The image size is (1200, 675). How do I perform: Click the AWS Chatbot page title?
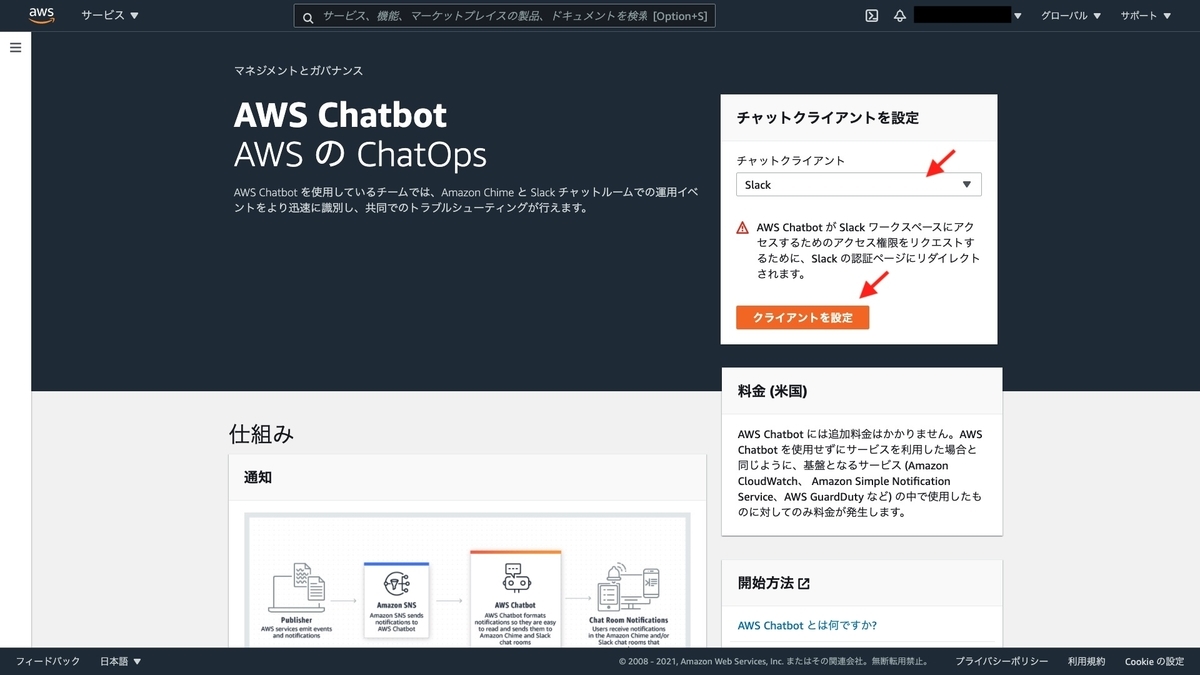341,115
